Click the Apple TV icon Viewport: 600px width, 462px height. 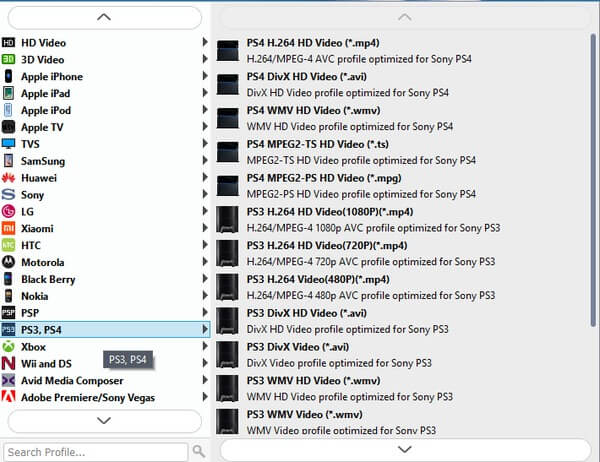click(x=8, y=127)
